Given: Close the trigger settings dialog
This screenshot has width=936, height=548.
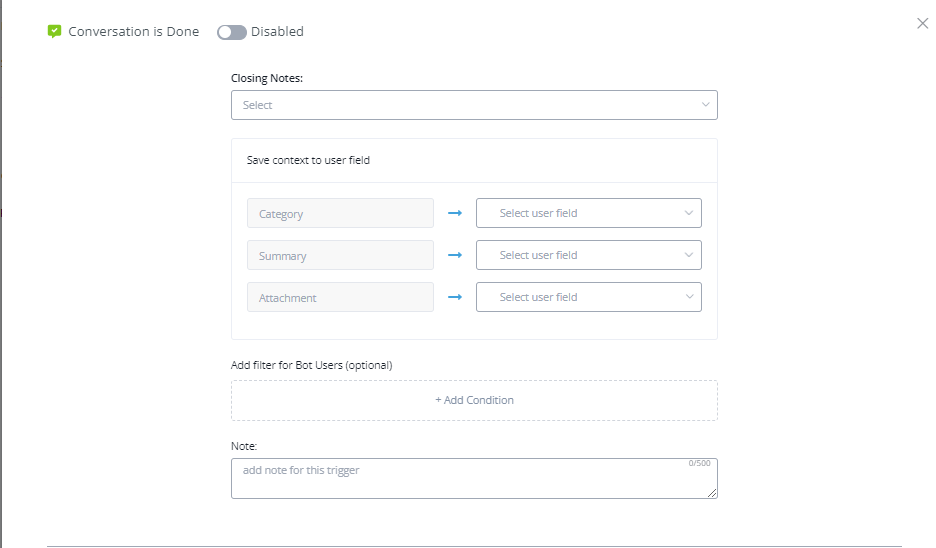Looking at the screenshot, I should 922,23.
